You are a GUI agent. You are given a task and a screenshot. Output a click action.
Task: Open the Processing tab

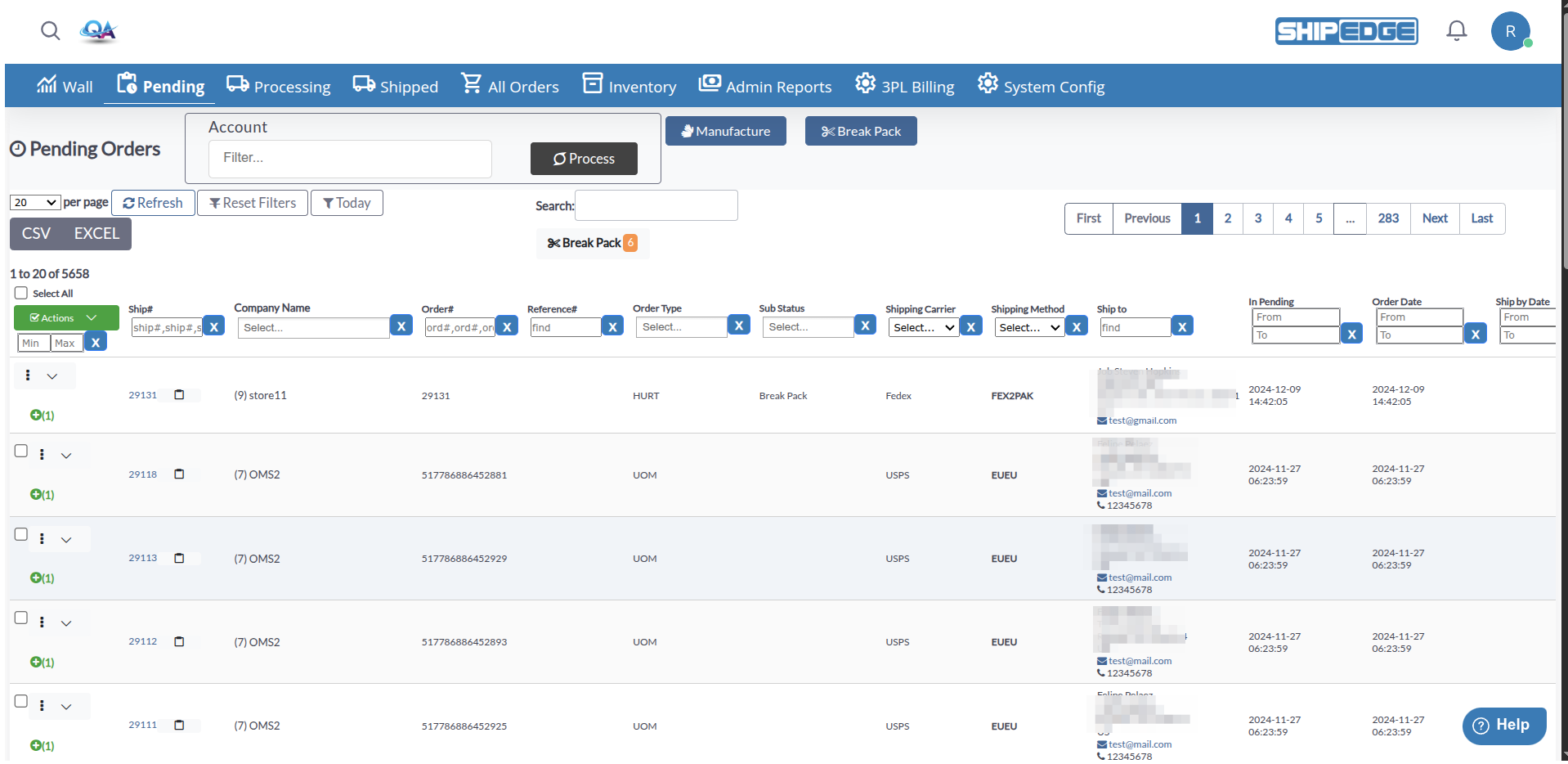[x=278, y=85]
